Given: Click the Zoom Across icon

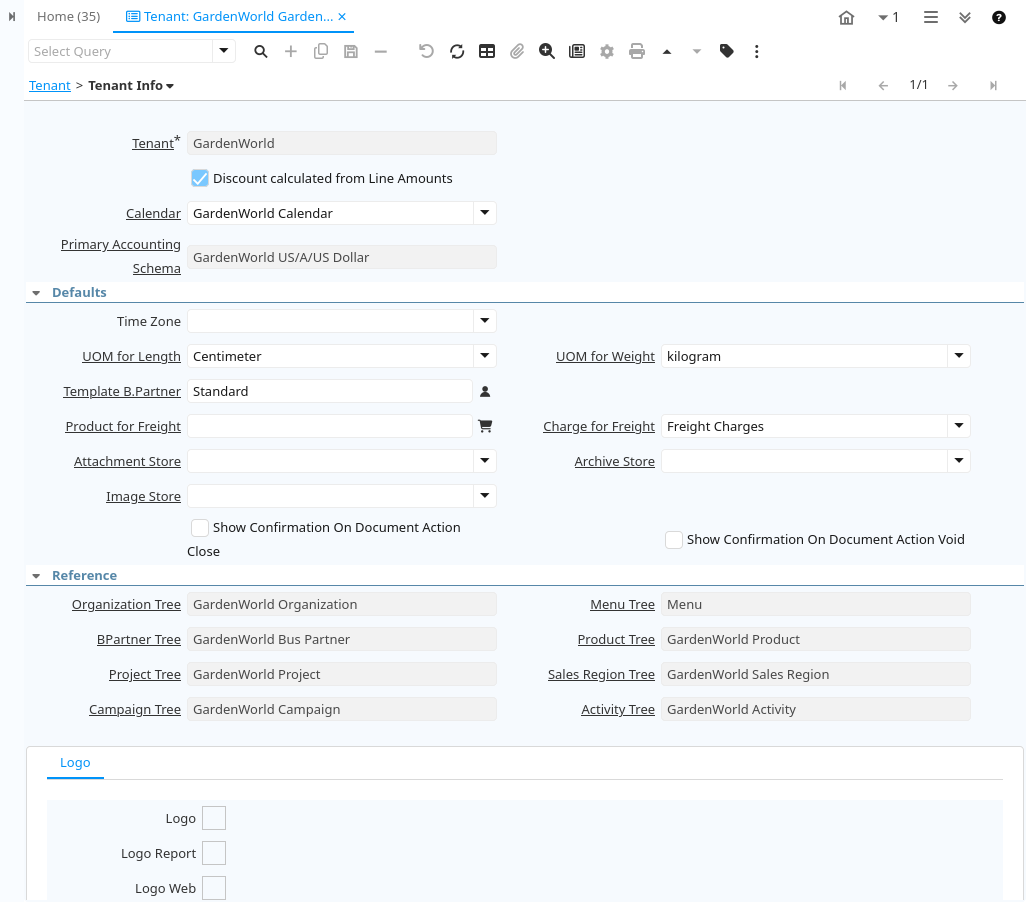Looking at the screenshot, I should tap(547, 52).
